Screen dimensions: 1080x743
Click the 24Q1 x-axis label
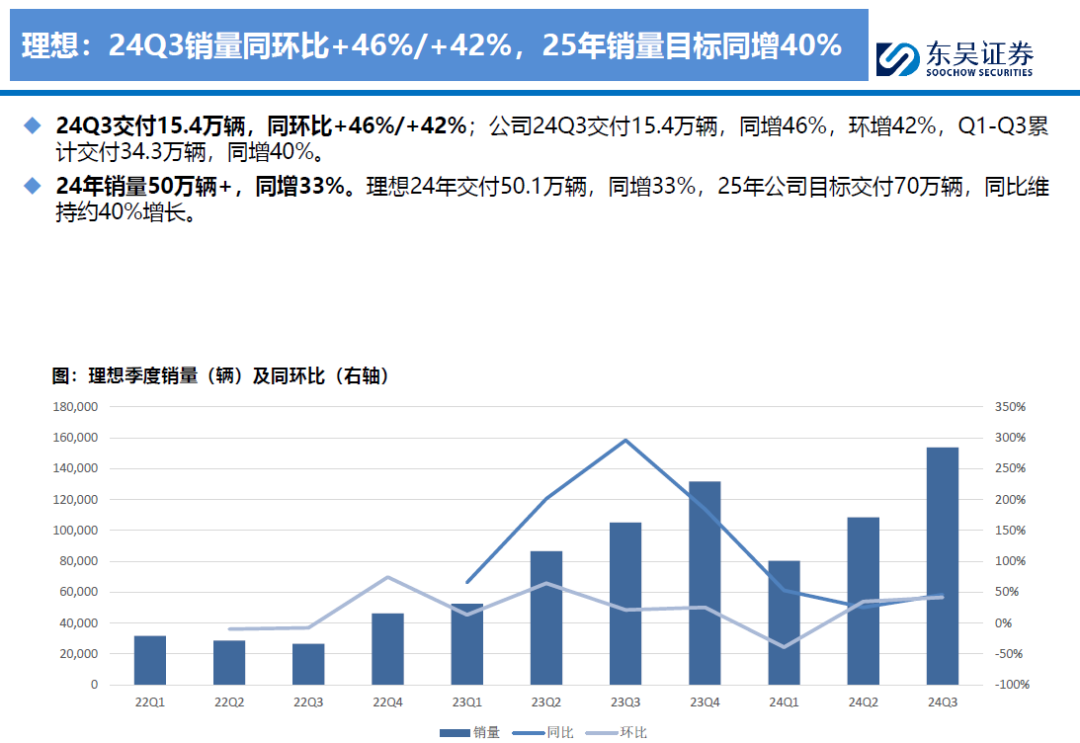point(784,702)
